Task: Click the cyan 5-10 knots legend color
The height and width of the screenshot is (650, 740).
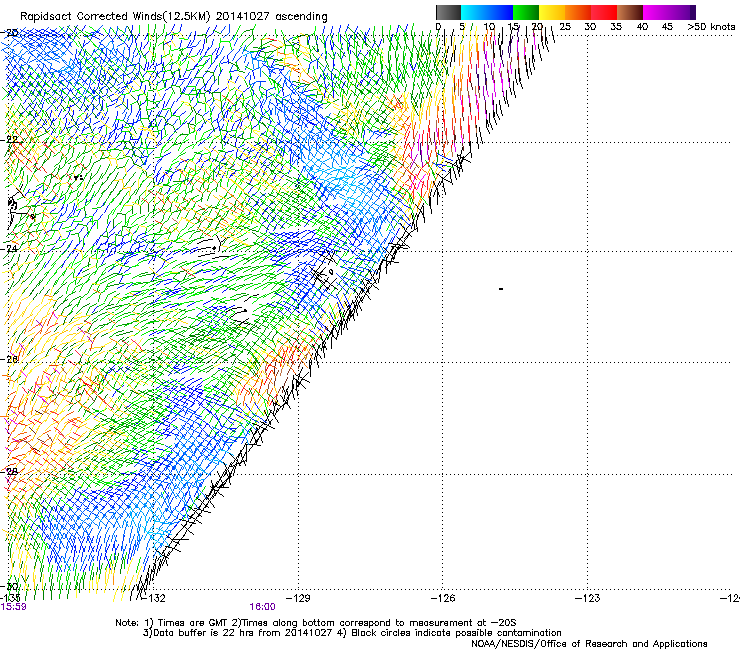Action: point(473,12)
